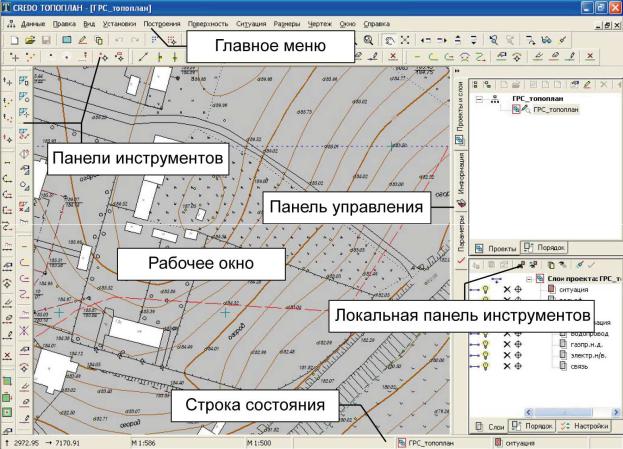
Task: Switch to the Проекты tab
Action: click(495, 248)
